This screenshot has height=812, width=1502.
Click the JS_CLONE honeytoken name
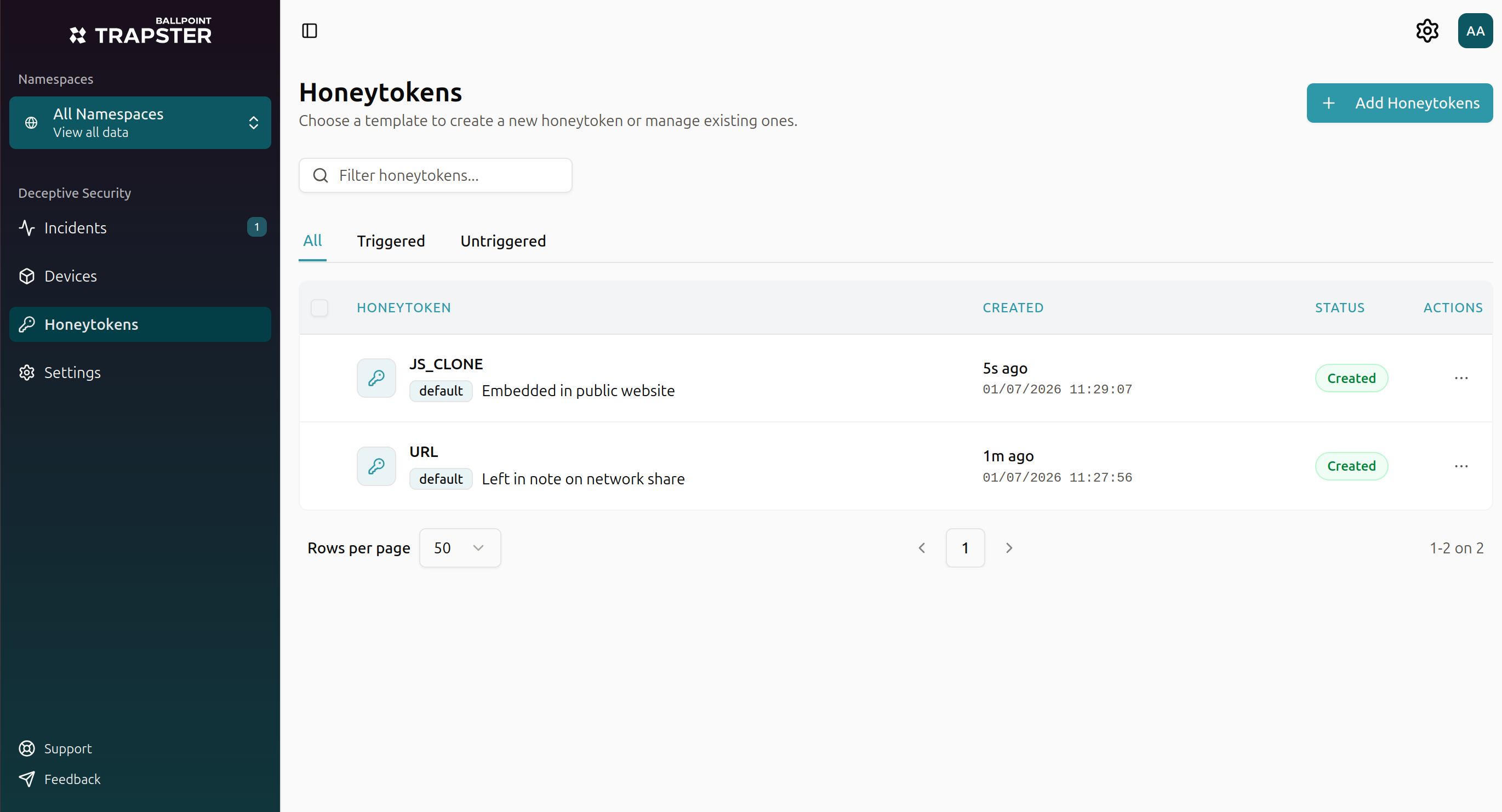tap(446, 364)
